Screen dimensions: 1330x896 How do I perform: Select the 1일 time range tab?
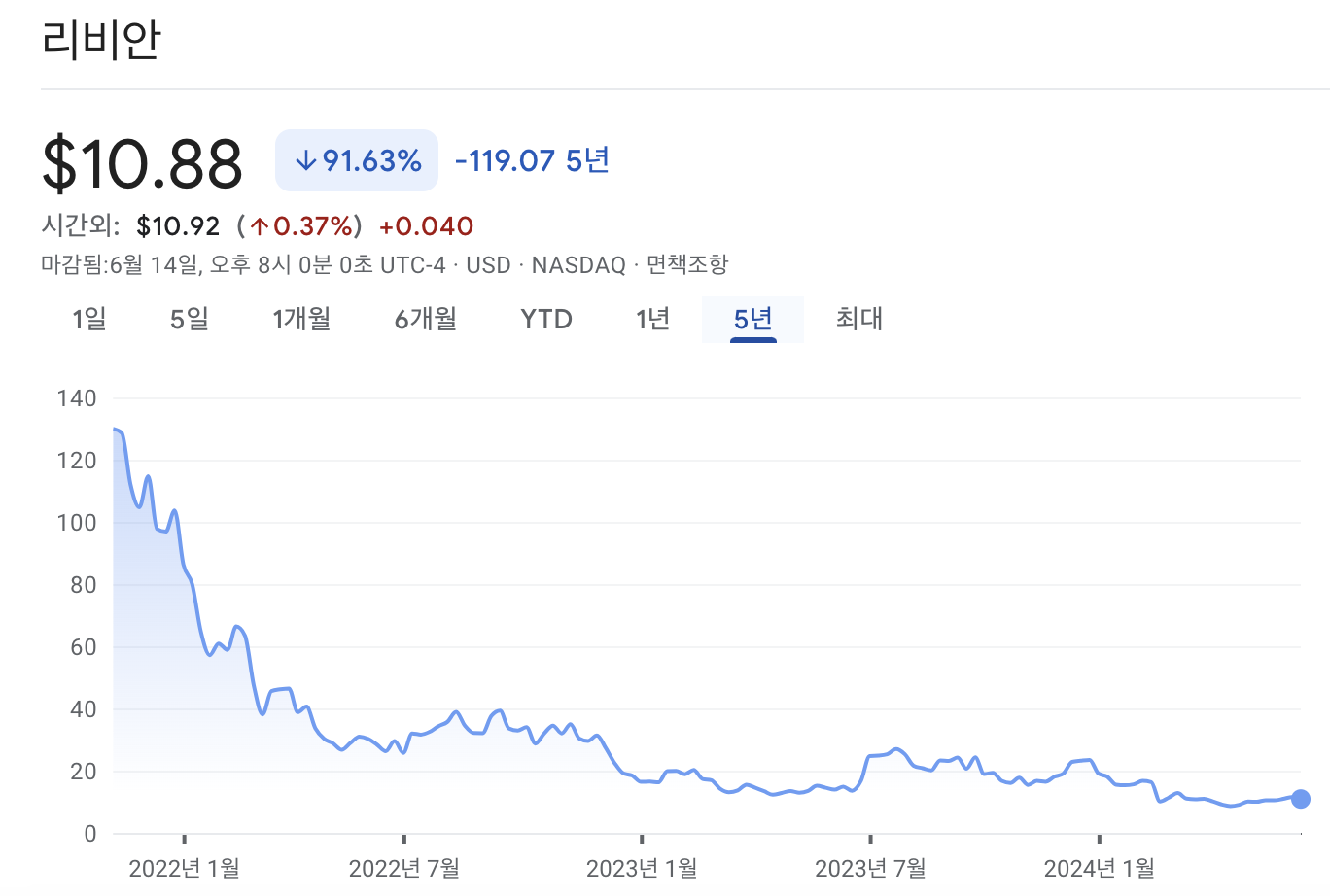pyautogui.click(x=89, y=319)
